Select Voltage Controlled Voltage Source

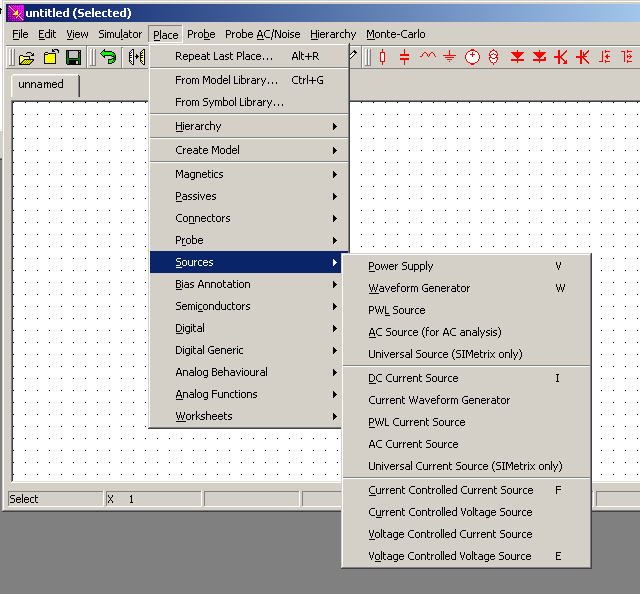point(466,556)
